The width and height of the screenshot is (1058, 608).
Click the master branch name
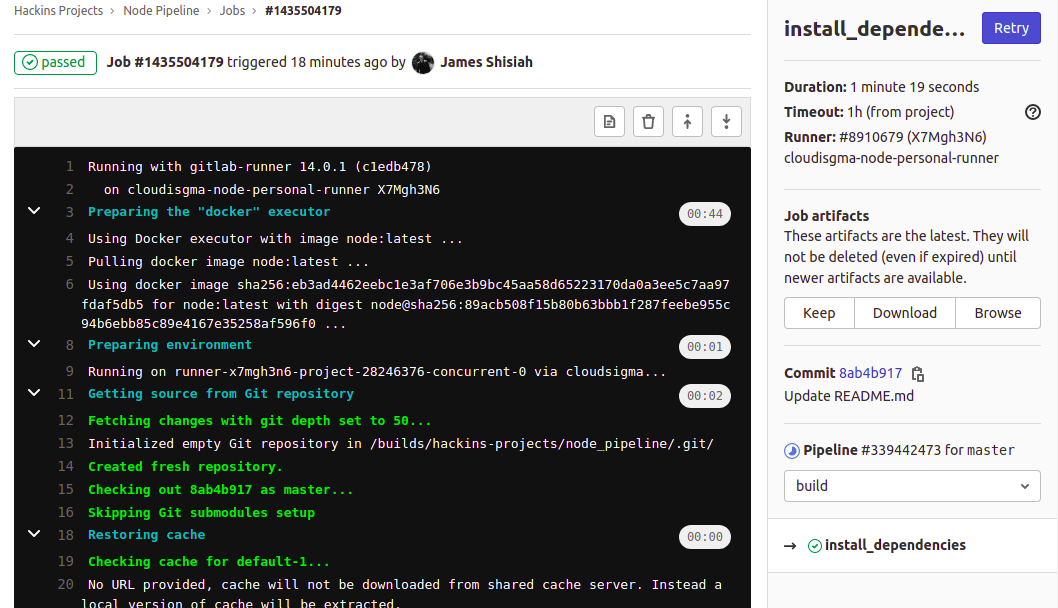(x=991, y=450)
